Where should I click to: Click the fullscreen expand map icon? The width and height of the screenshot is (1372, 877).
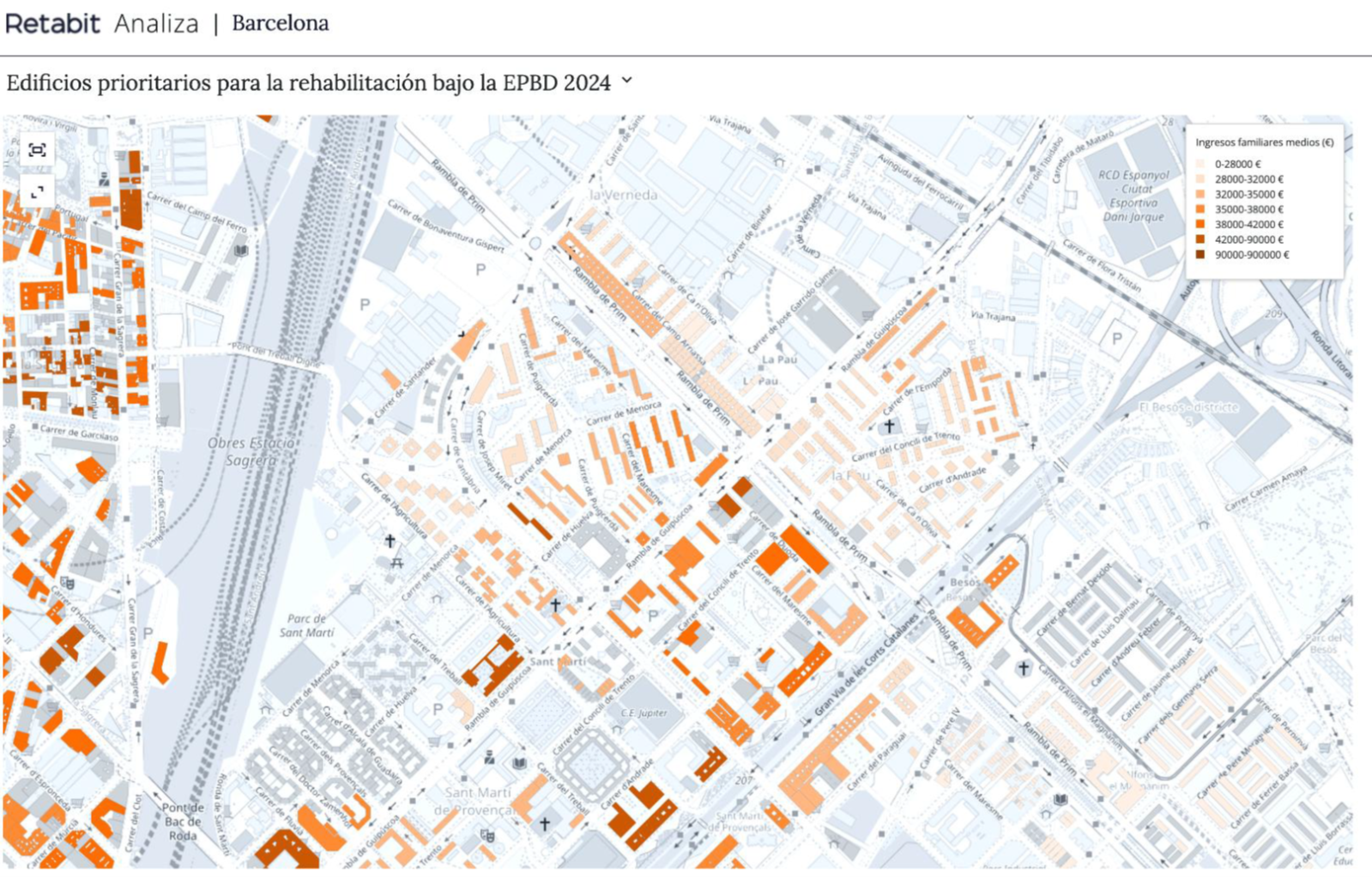(37, 193)
